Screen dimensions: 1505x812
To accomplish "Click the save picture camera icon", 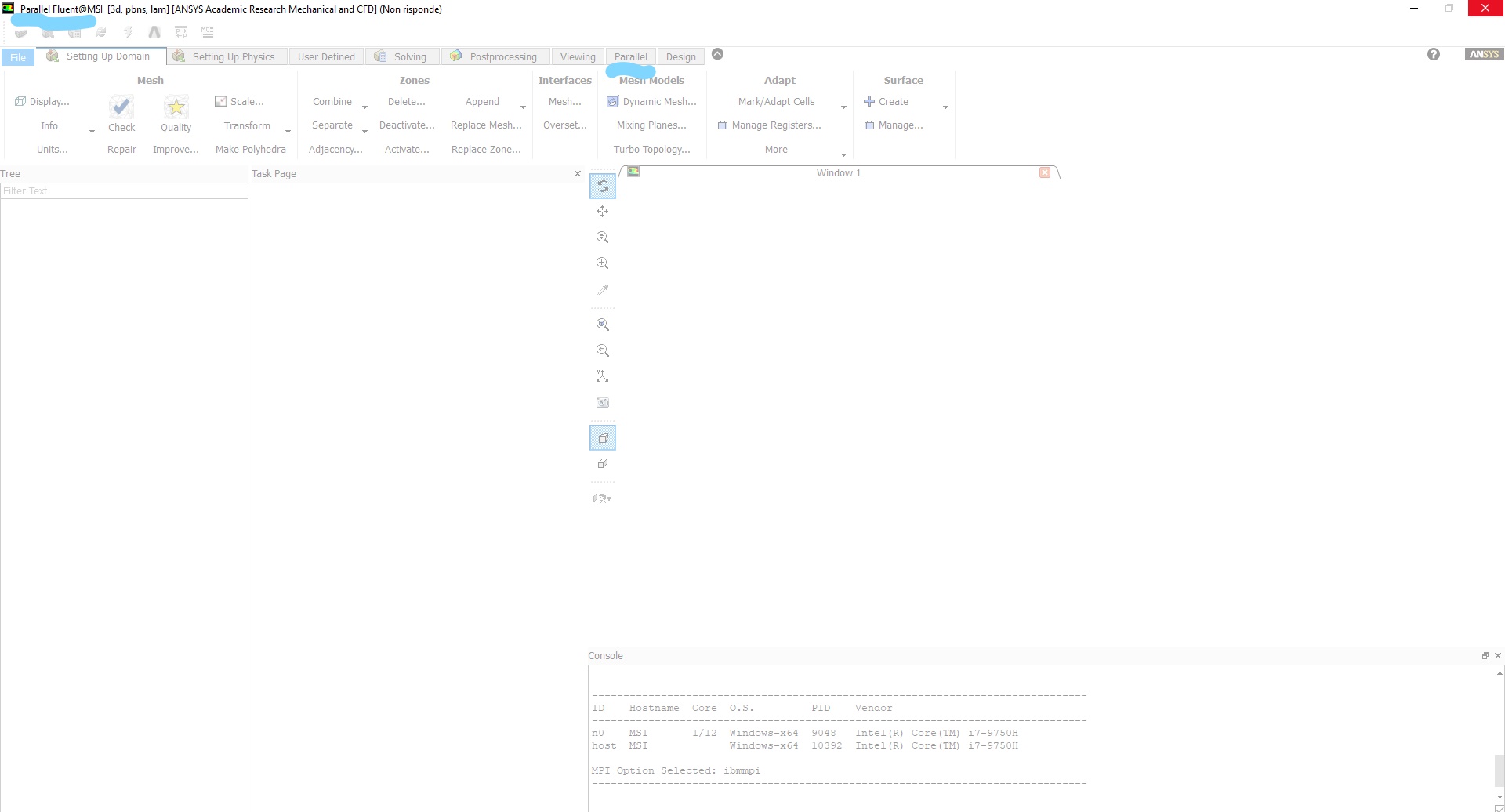I will (603, 403).
